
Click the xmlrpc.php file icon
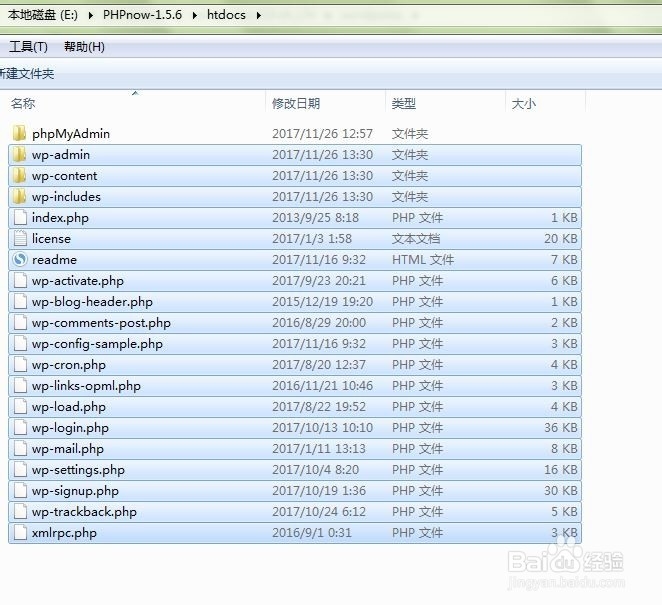coord(20,533)
